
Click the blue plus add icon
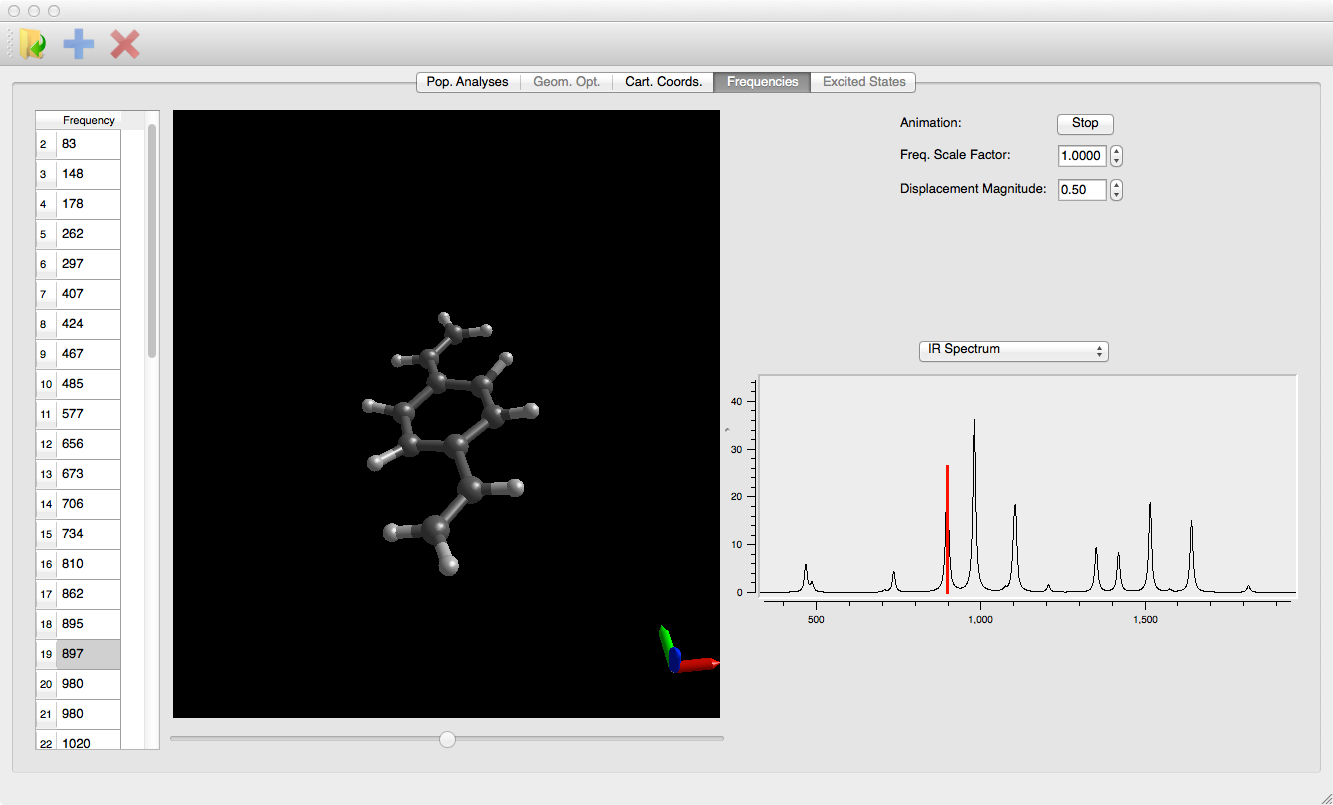point(79,44)
